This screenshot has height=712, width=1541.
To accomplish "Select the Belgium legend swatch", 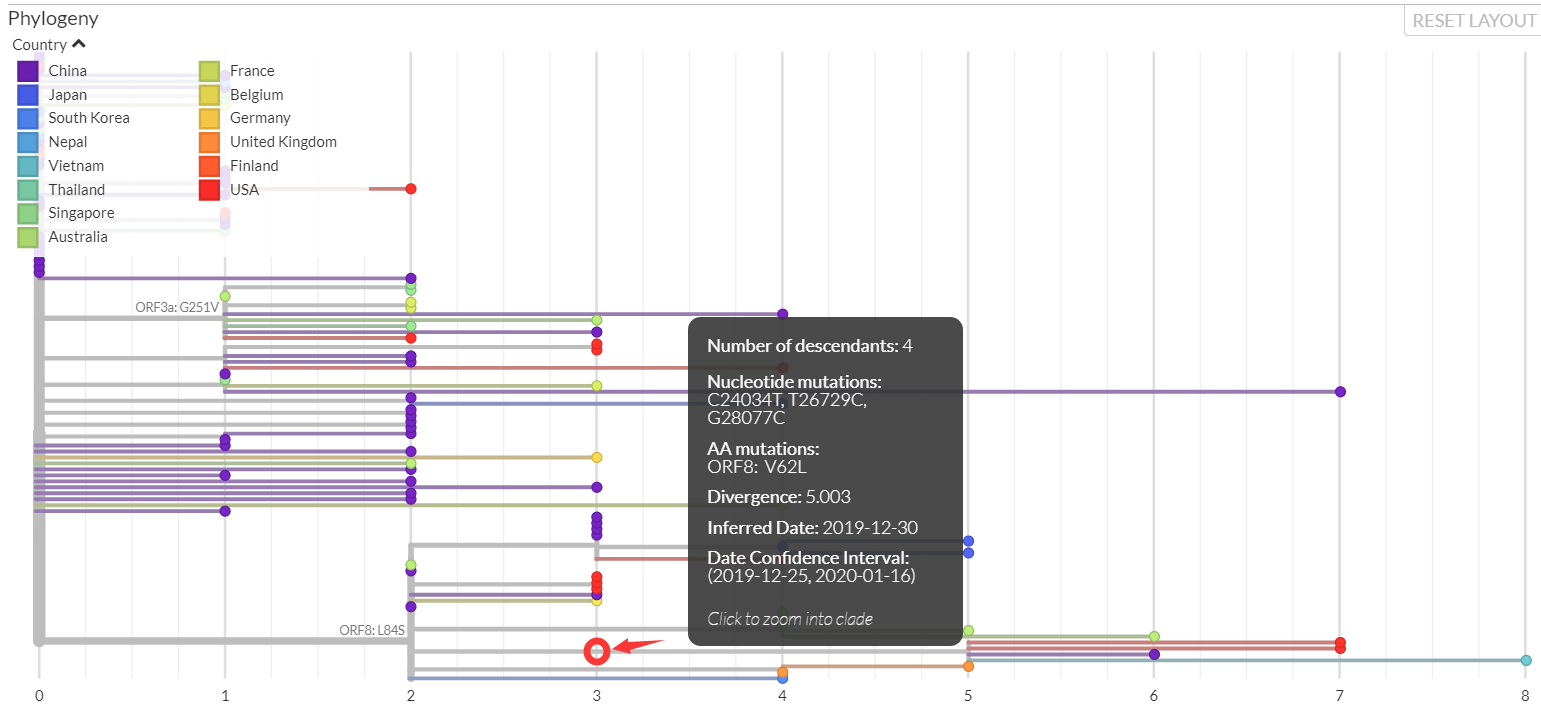I will (x=209, y=95).
